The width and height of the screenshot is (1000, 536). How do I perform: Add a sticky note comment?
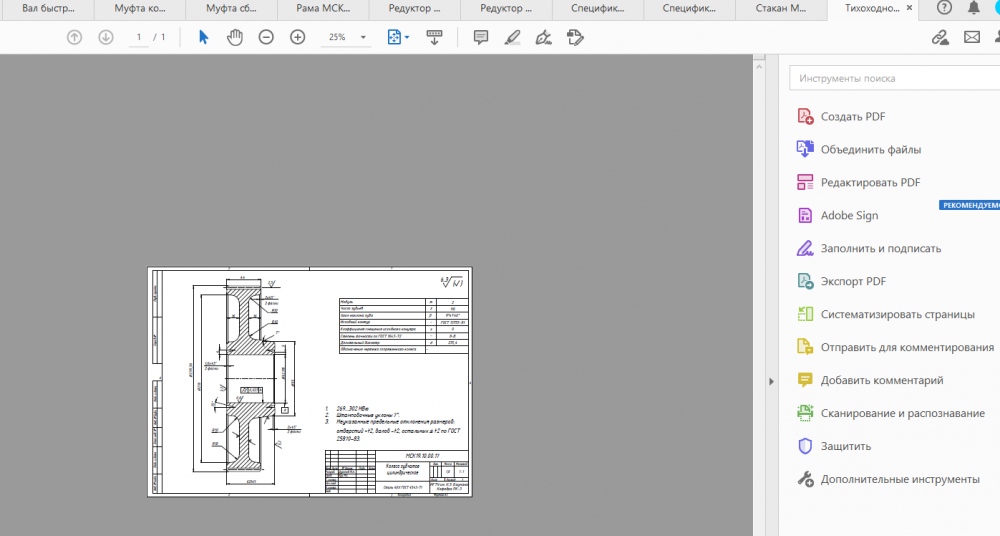tap(480, 37)
